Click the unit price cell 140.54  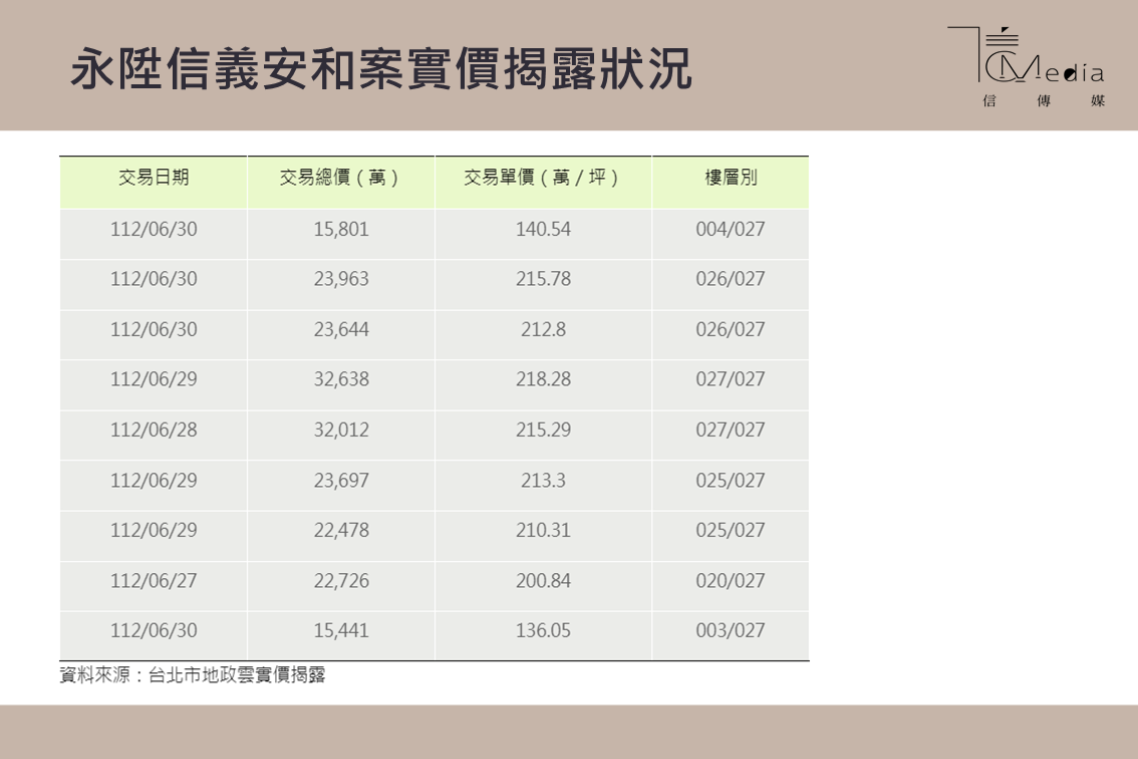click(x=543, y=229)
